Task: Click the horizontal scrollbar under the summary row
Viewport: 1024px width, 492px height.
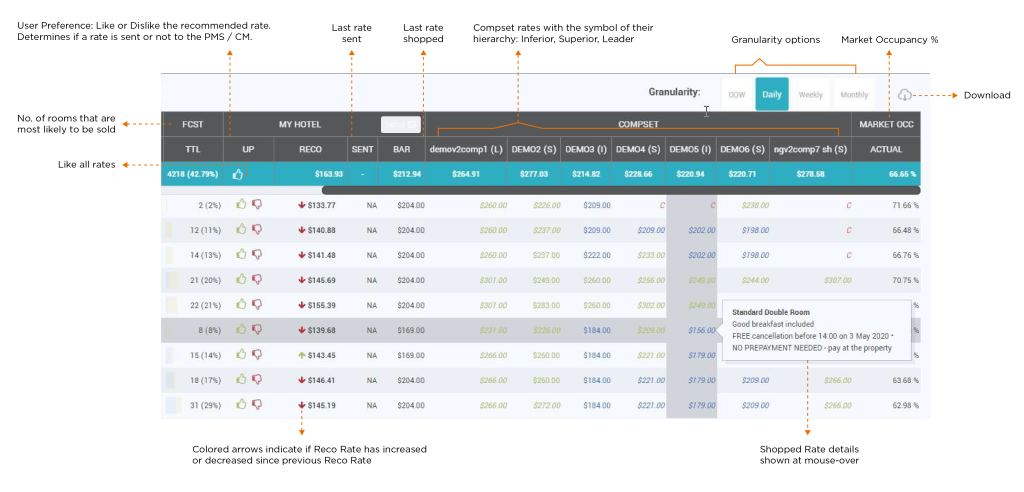Action: pyautogui.click(x=621, y=190)
